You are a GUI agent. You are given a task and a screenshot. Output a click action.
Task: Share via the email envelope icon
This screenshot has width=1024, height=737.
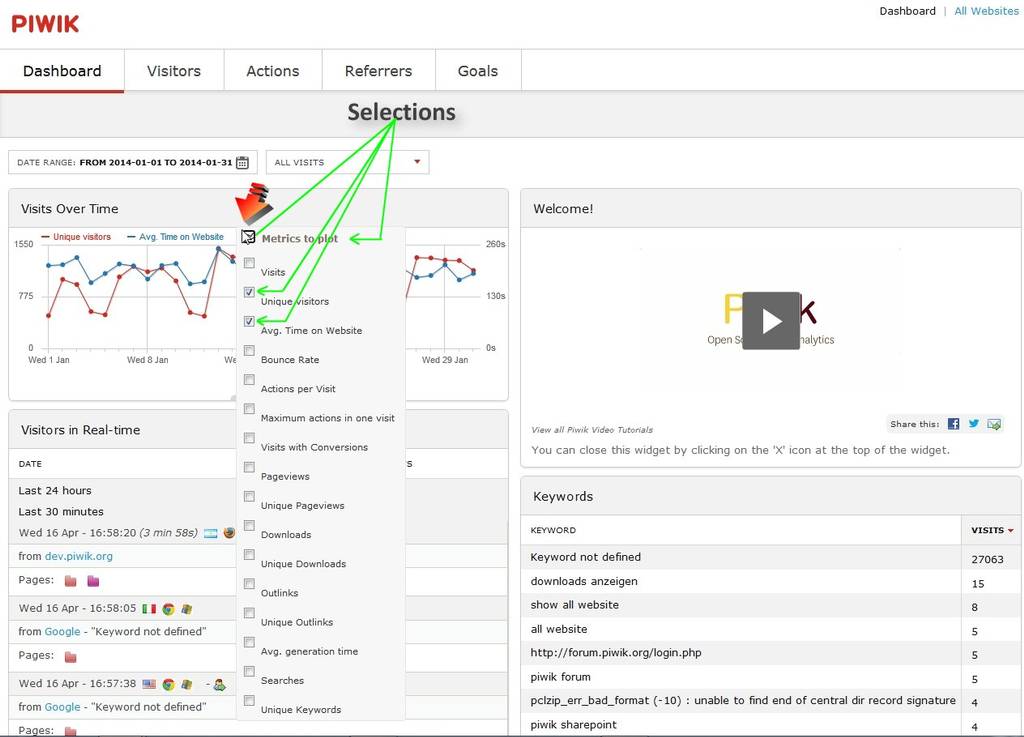994,424
